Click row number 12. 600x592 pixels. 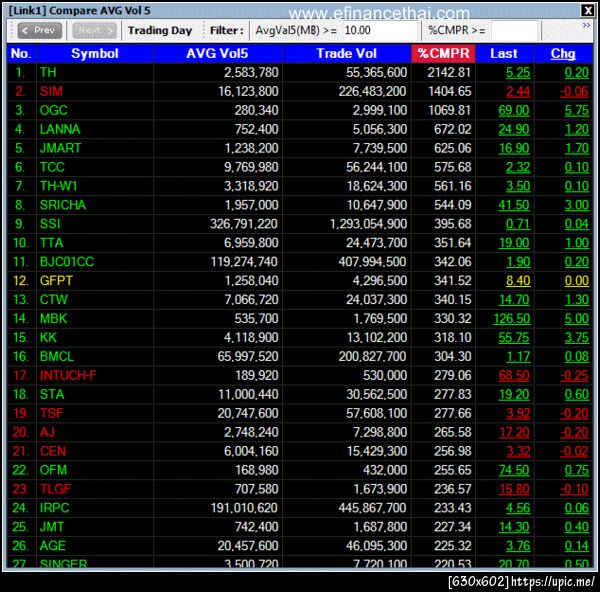pyautogui.click(x=20, y=281)
